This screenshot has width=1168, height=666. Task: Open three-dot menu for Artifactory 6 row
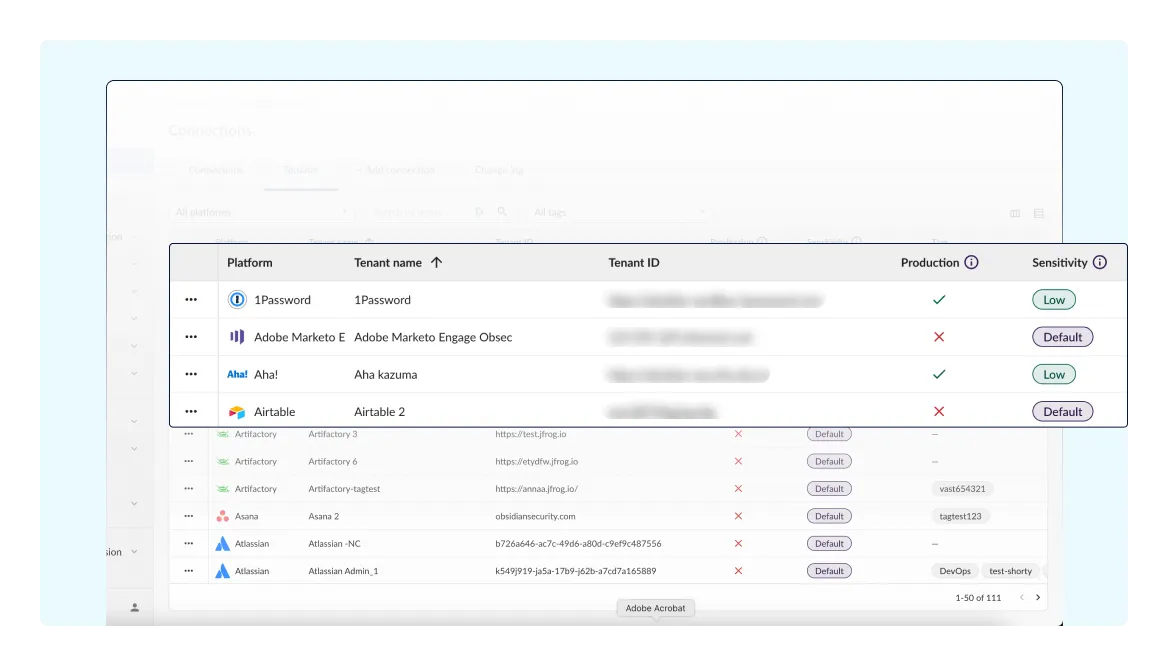[188, 461]
